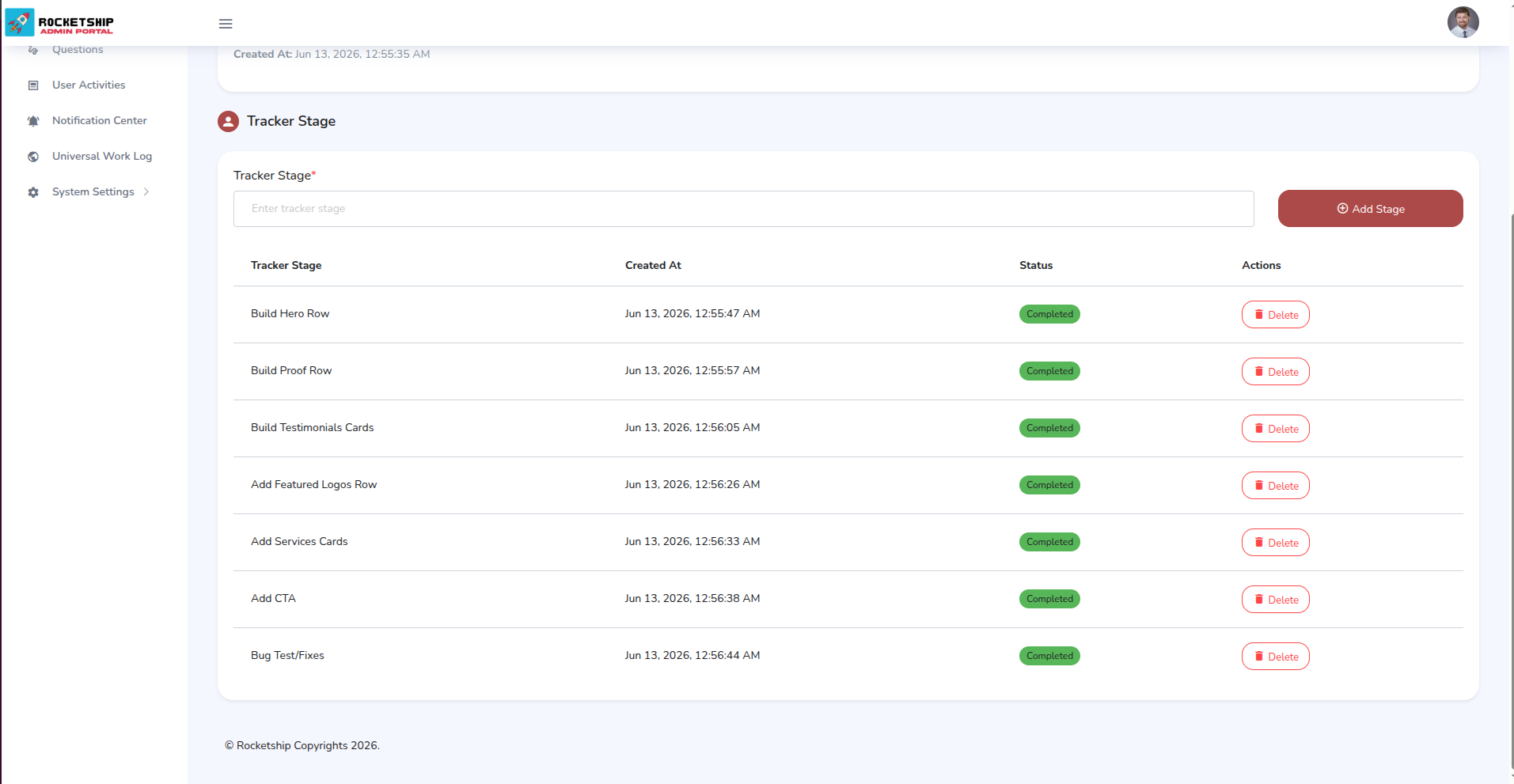1514x784 pixels.
Task: Click the Actions column header
Action: 1261,265
